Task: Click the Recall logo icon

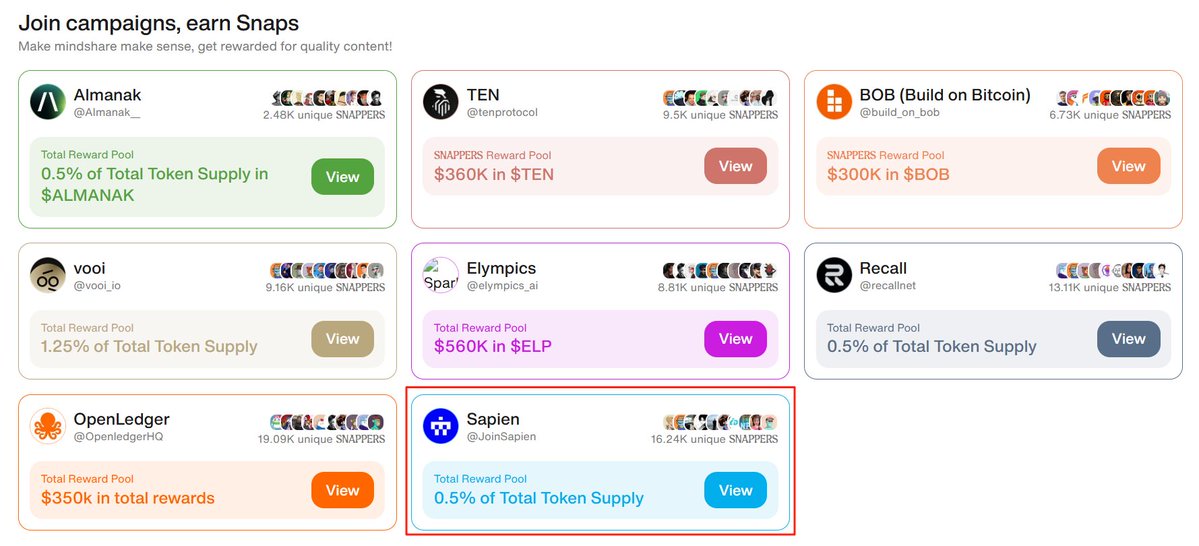Action: tap(834, 275)
